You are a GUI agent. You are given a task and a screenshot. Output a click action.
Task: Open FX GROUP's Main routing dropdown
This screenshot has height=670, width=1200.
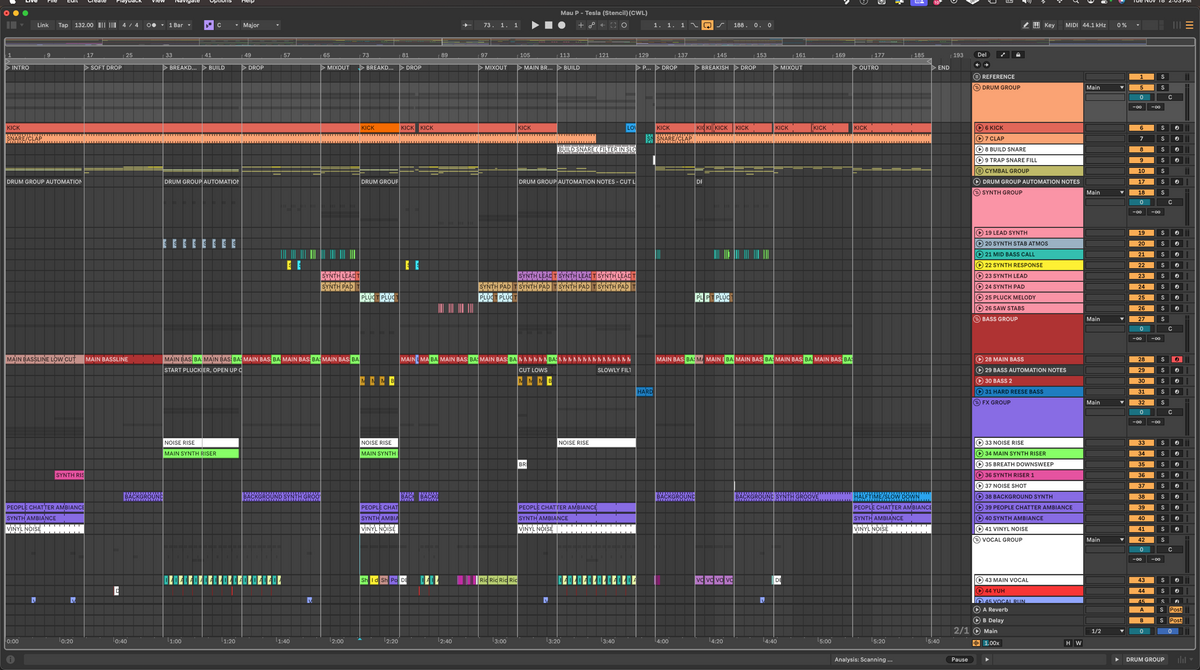tap(1105, 403)
